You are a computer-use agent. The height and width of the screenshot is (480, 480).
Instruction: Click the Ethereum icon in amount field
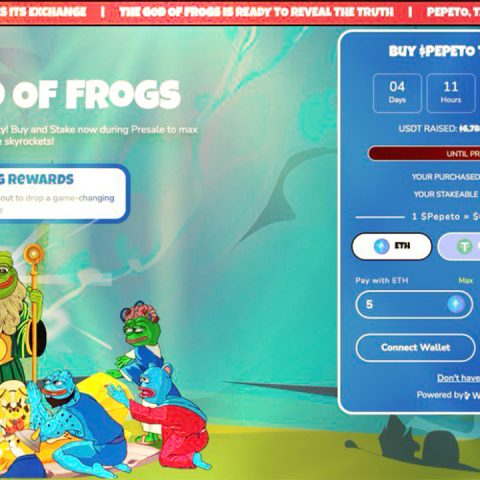pos(456,304)
